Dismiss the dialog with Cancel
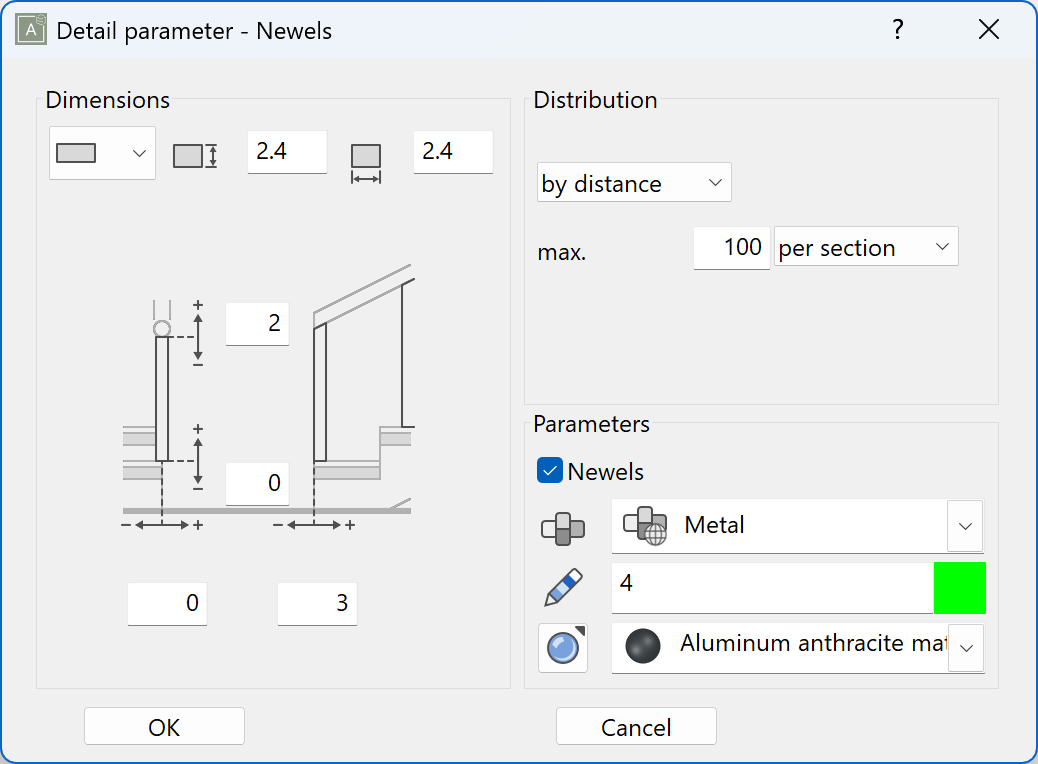 636,726
